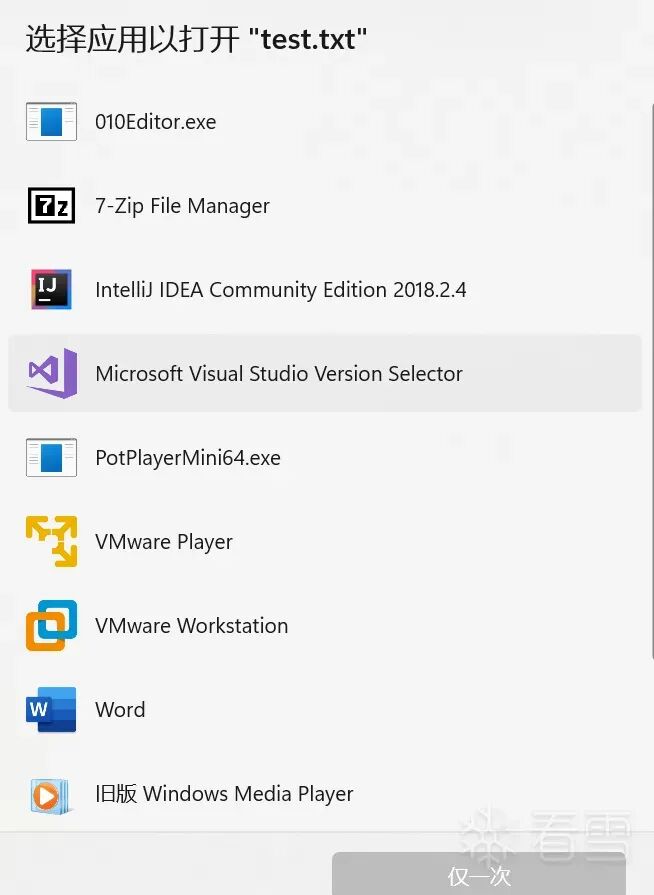Image resolution: width=654 pixels, height=895 pixels.
Task: Click the 7-Zip File Manager icon
Action: (51, 205)
